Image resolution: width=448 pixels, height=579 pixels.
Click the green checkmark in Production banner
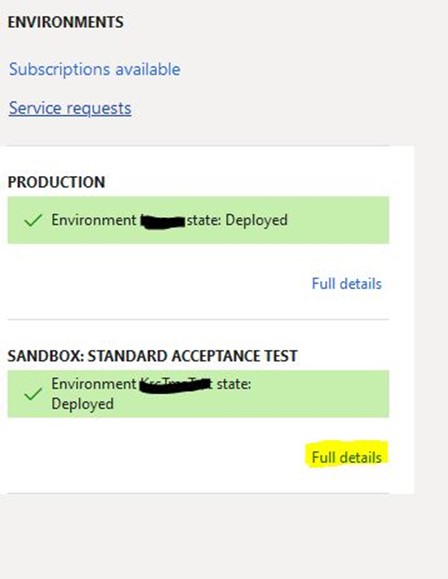point(33,220)
